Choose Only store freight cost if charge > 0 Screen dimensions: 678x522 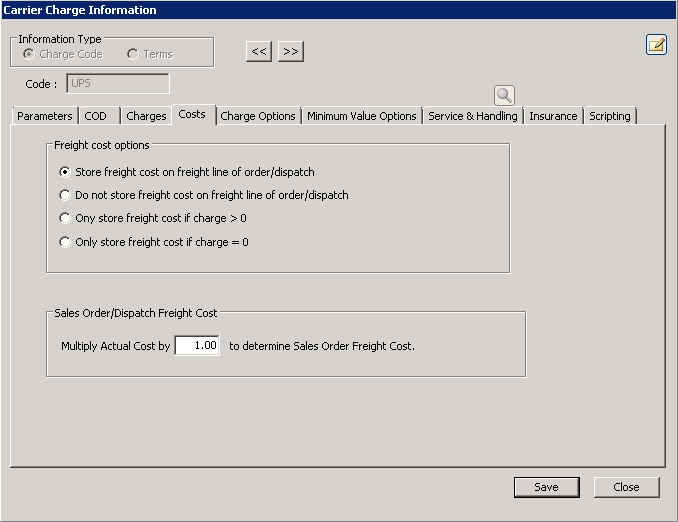[66, 218]
